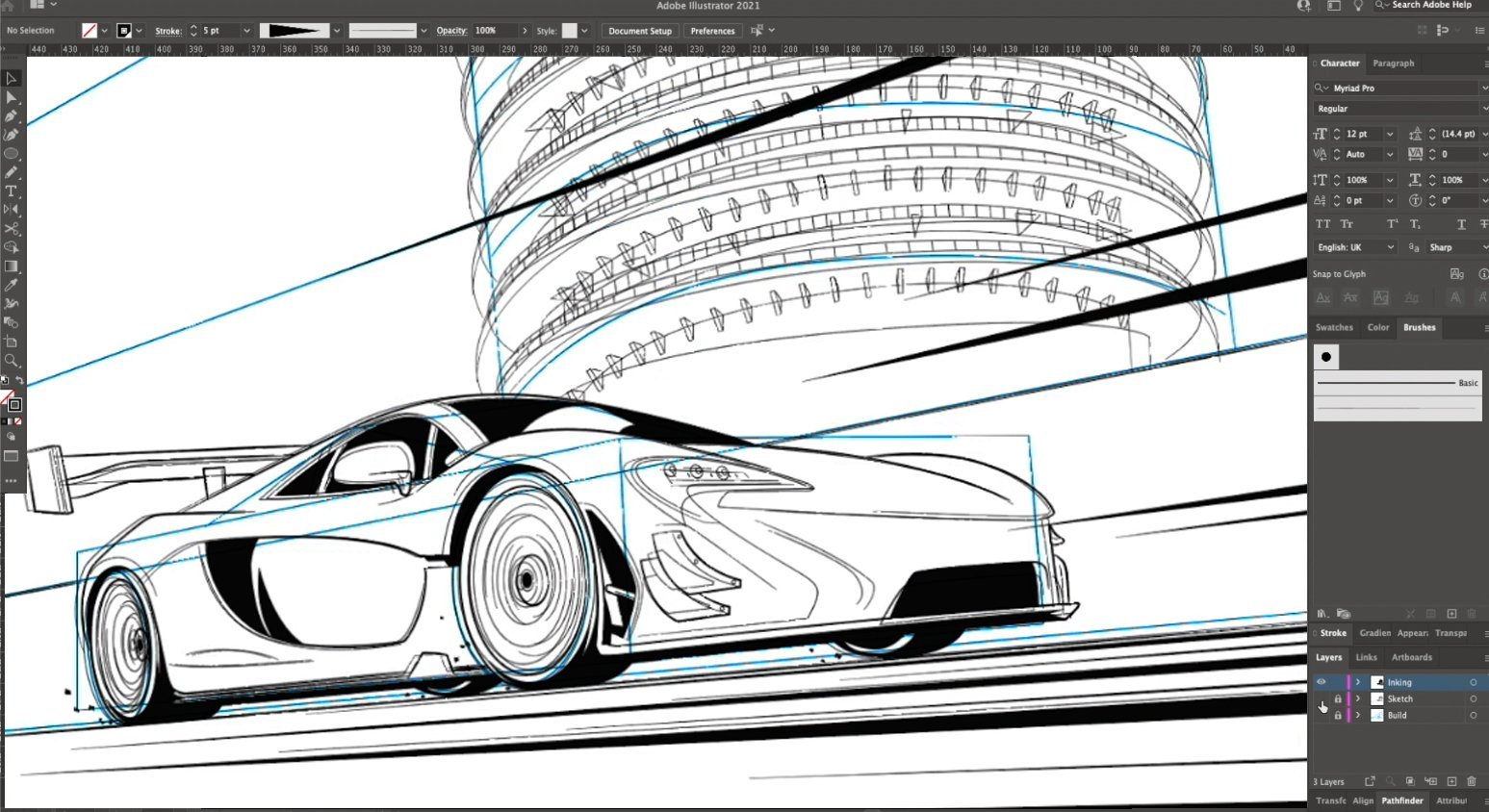1489x812 pixels.
Task: Pick the Eyedropper tool
Action: tap(12, 285)
